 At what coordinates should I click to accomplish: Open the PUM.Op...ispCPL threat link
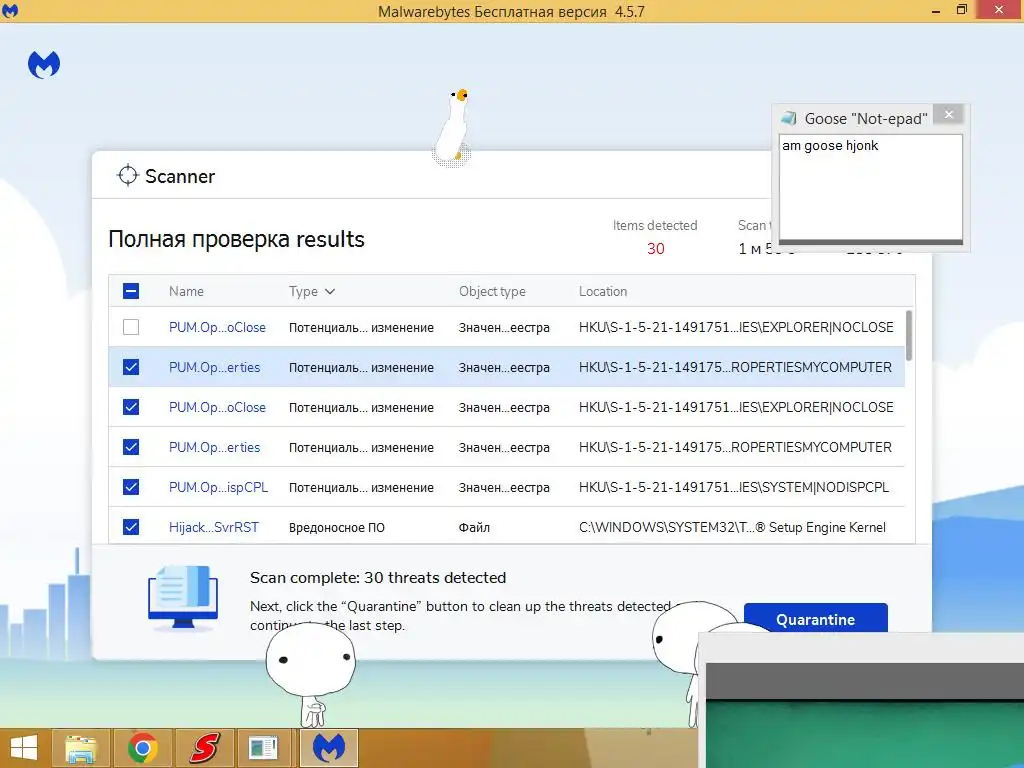tap(218, 487)
